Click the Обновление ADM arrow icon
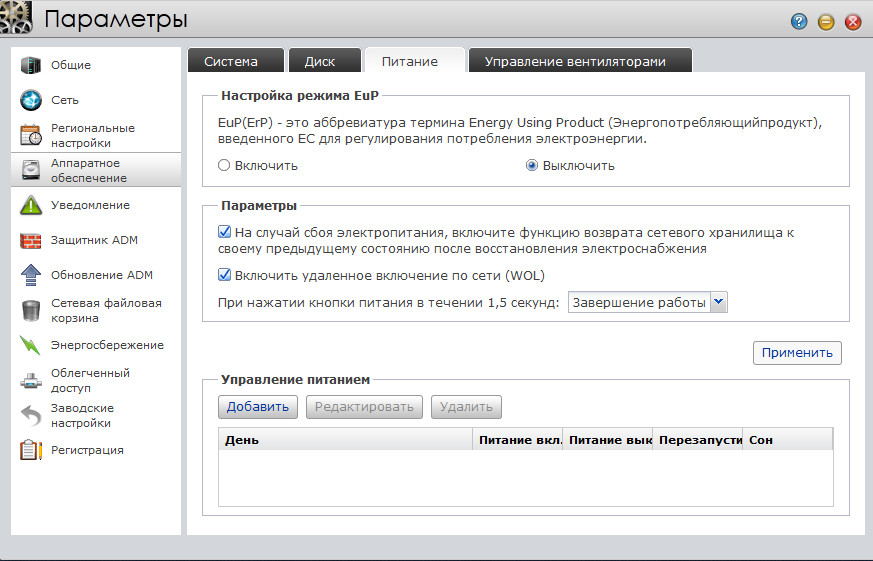The height and width of the screenshot is (561, 873). pos(30,275)
